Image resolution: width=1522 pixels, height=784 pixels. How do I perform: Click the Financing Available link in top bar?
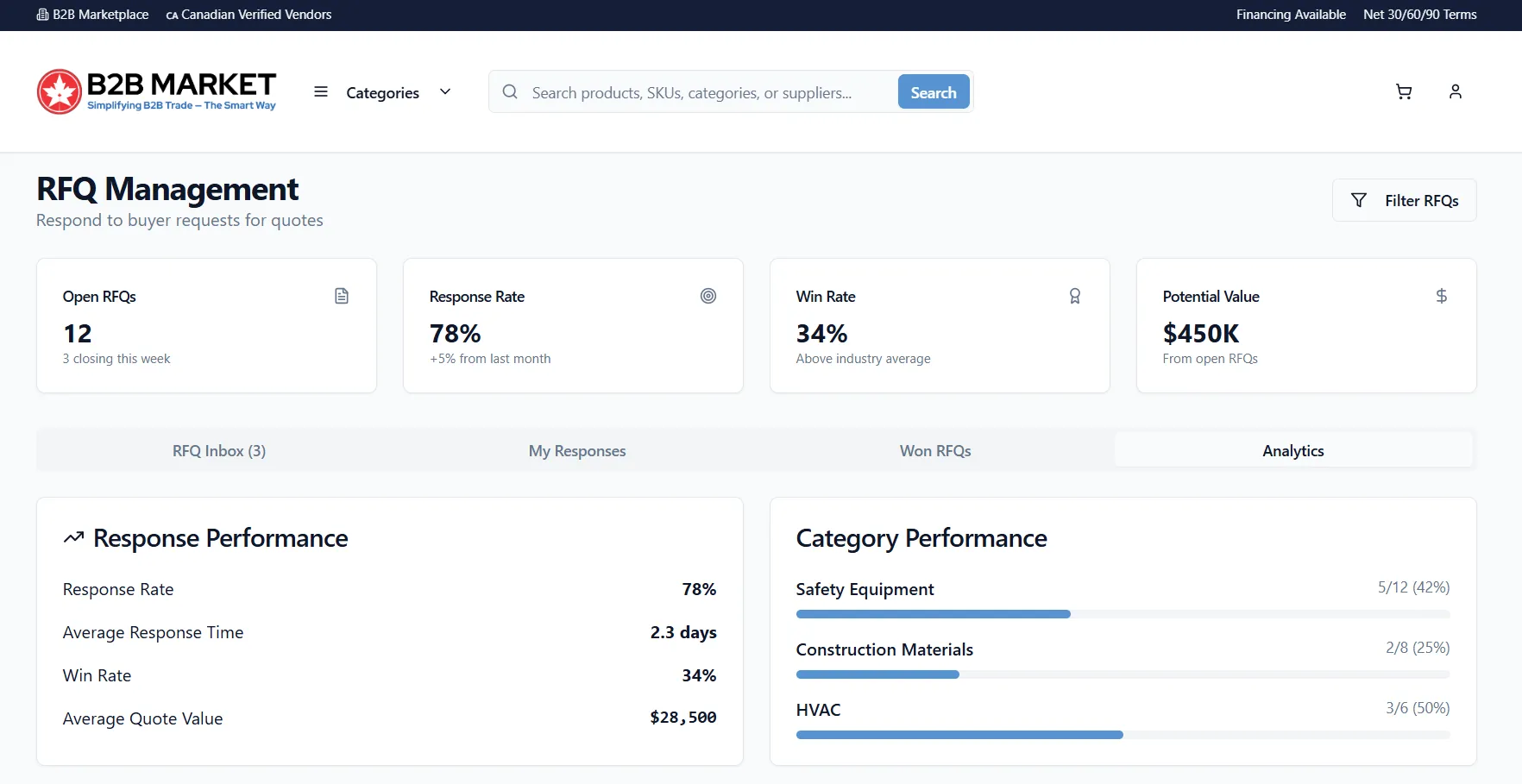[x=1291, y=15]
